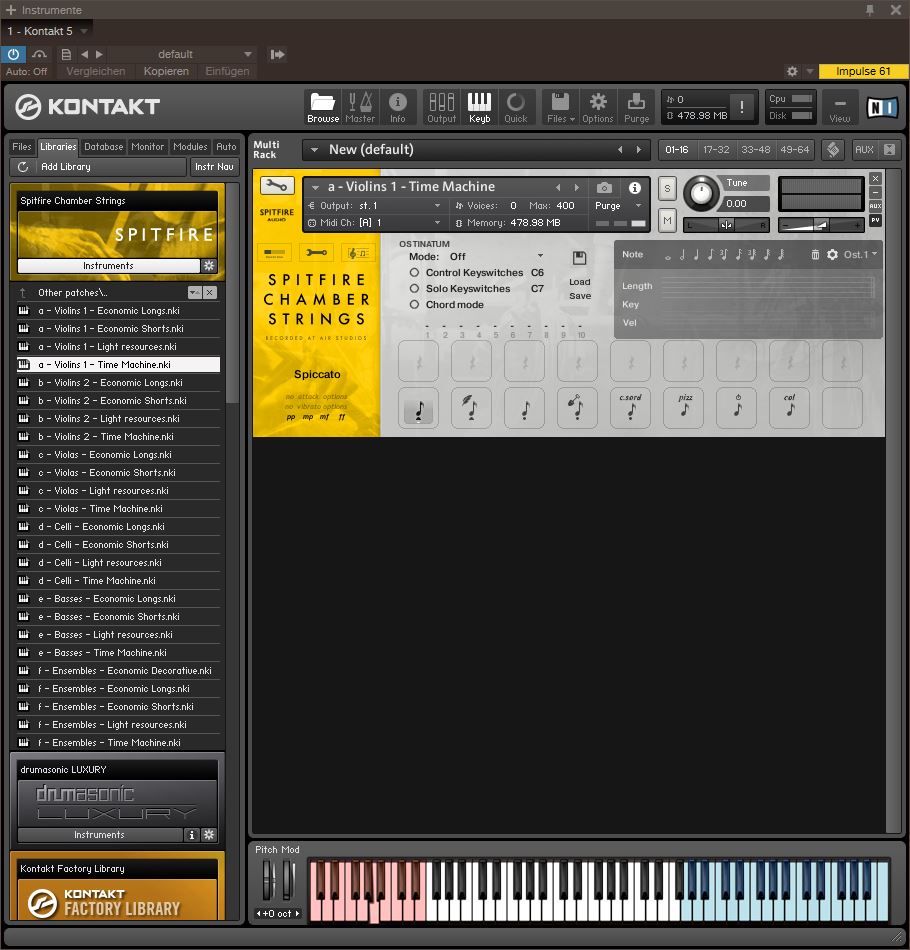Open Ostinatum Mode Off dropdown

tap(540, 256)
